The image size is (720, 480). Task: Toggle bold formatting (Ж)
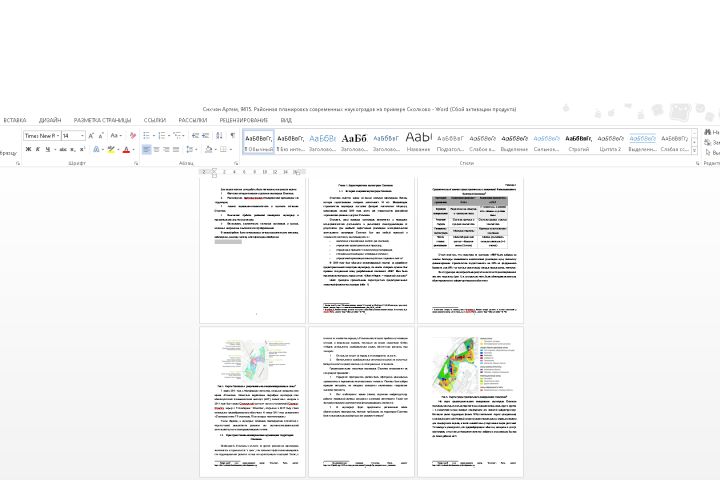coord(28,149)
